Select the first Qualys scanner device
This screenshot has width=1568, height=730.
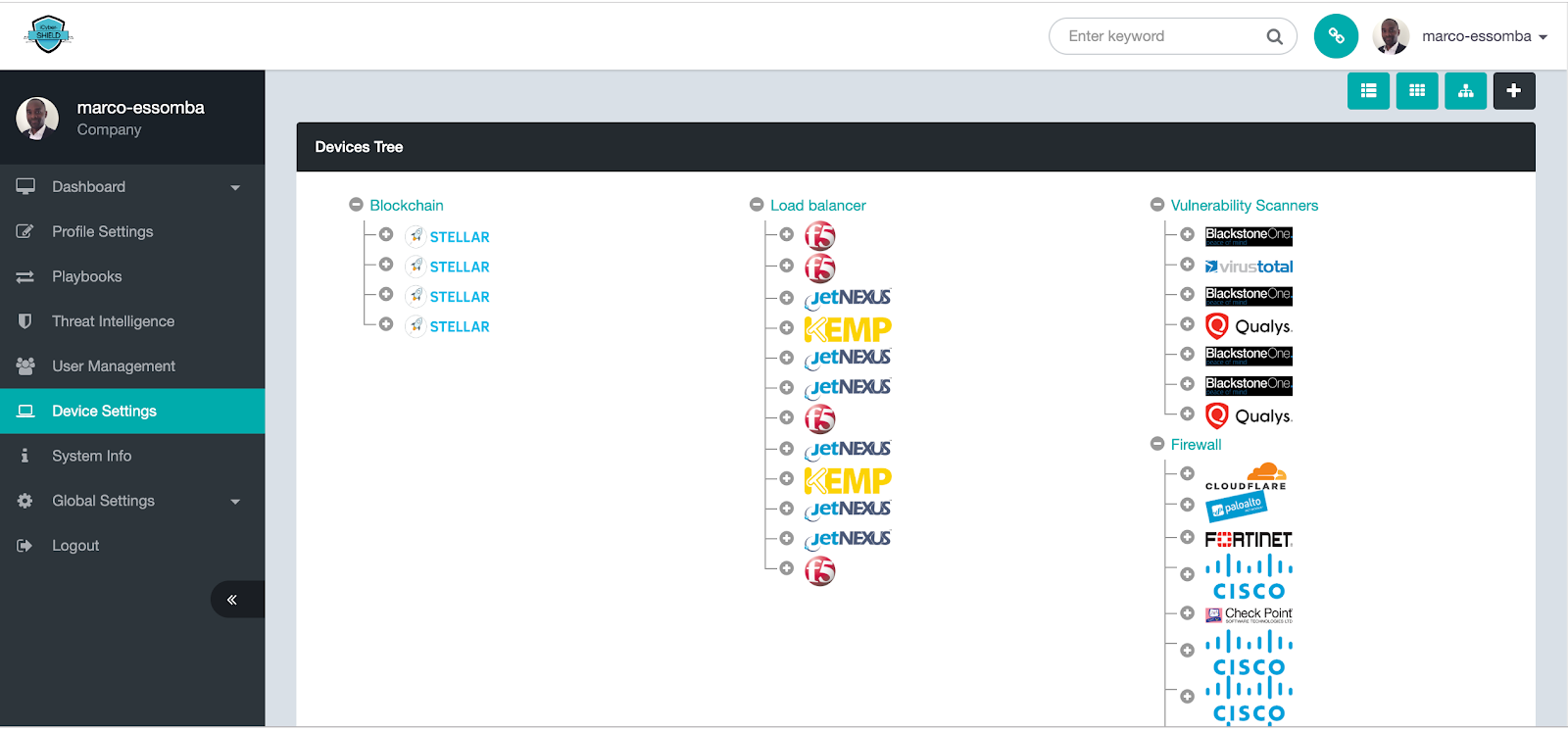click(1249, 326)
